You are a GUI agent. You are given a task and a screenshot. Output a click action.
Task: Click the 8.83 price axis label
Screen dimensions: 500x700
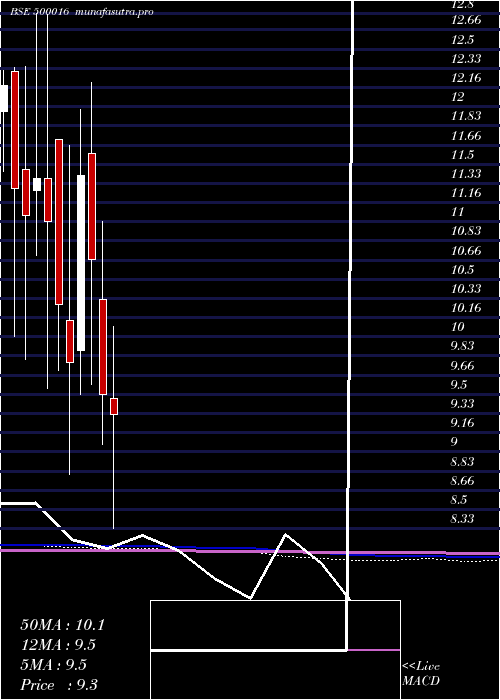(x=462, y=461)
